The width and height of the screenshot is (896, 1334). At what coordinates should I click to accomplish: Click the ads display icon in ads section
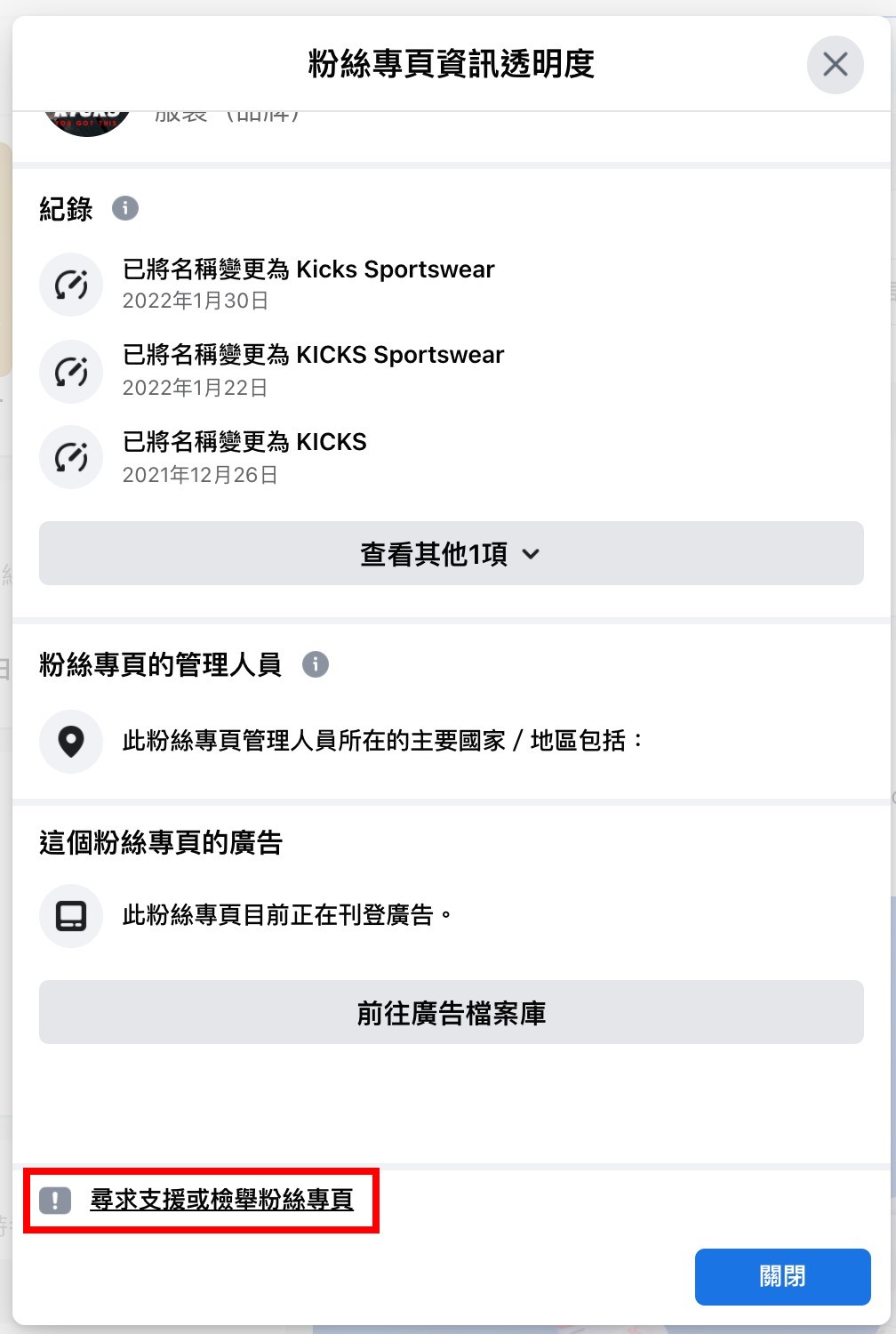[x=71, y=915]
